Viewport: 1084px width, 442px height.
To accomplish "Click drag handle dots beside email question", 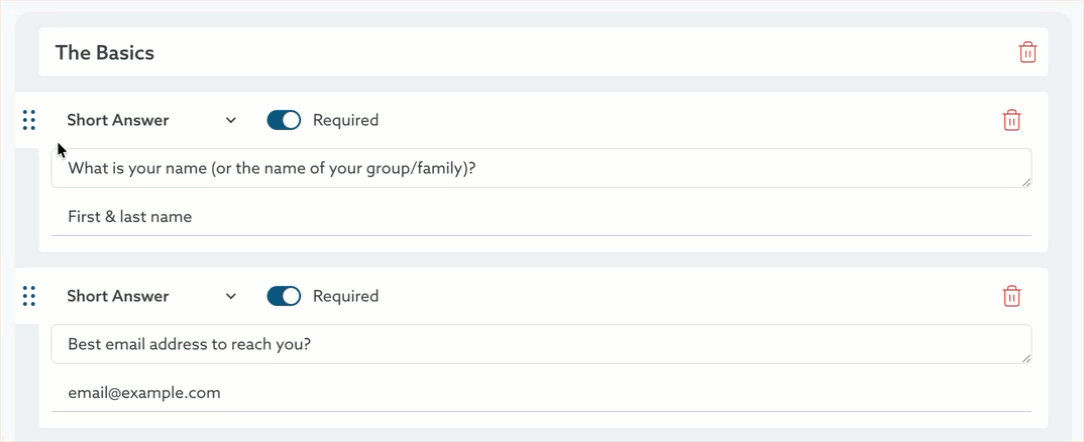I will [x=29, y=296].
